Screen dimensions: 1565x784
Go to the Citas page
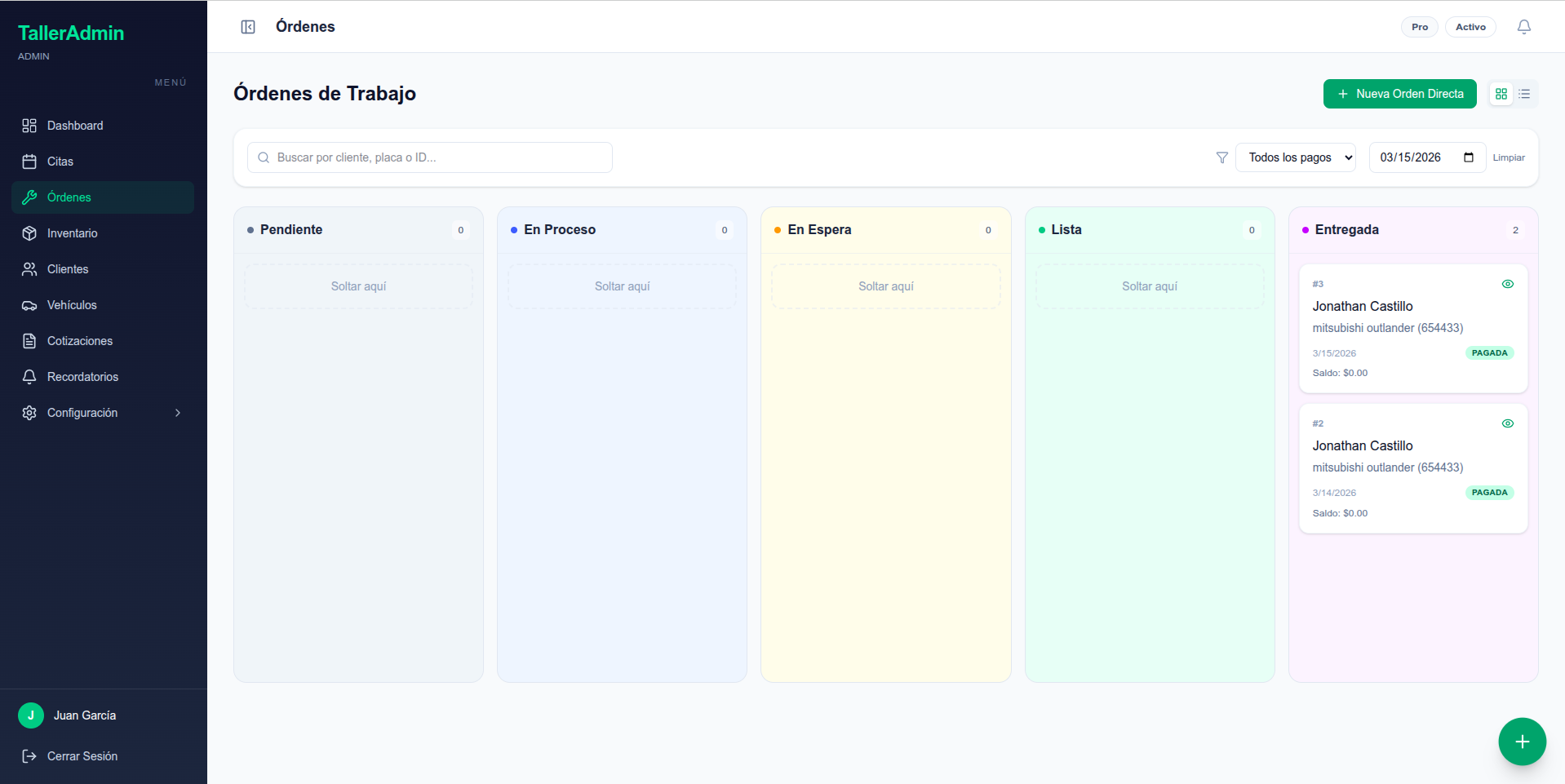pyautogui.click(x=103, y=162)
